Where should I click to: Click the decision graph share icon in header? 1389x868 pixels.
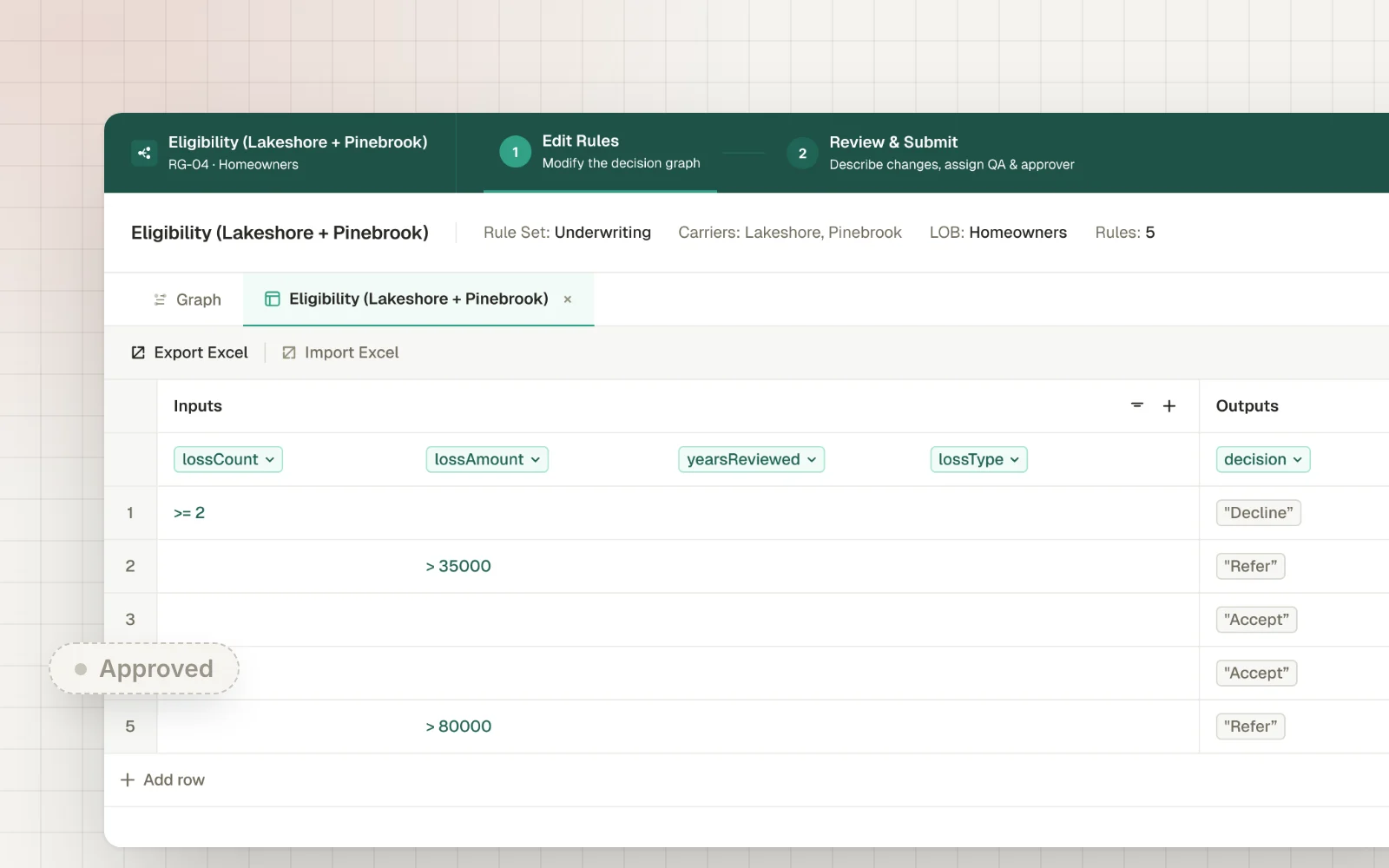(144, 153)
